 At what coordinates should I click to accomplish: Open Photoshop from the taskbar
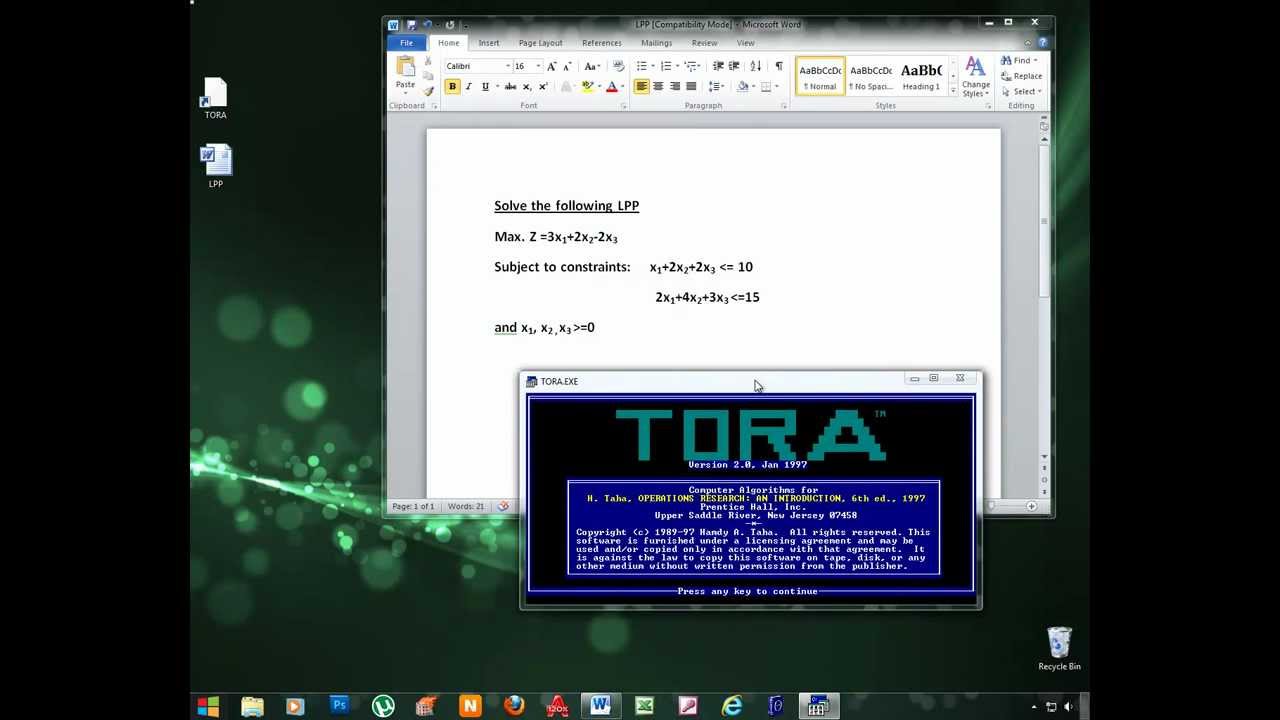[339, 707]
